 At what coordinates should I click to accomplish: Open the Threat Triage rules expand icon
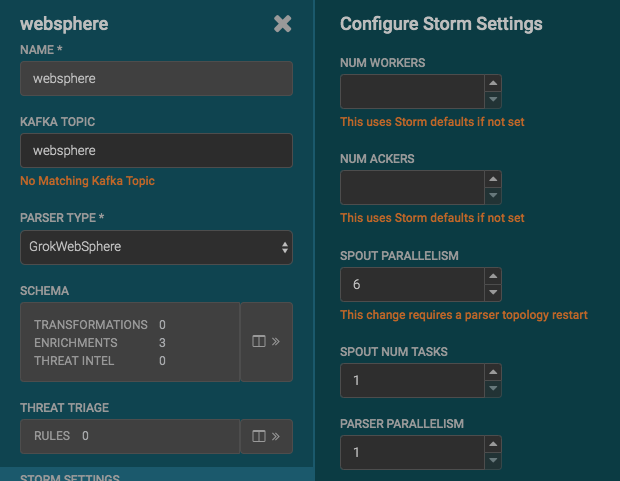[x=267, y=436]
